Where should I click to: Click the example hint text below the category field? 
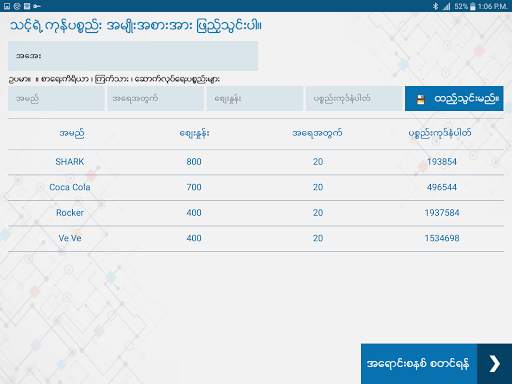114,79
